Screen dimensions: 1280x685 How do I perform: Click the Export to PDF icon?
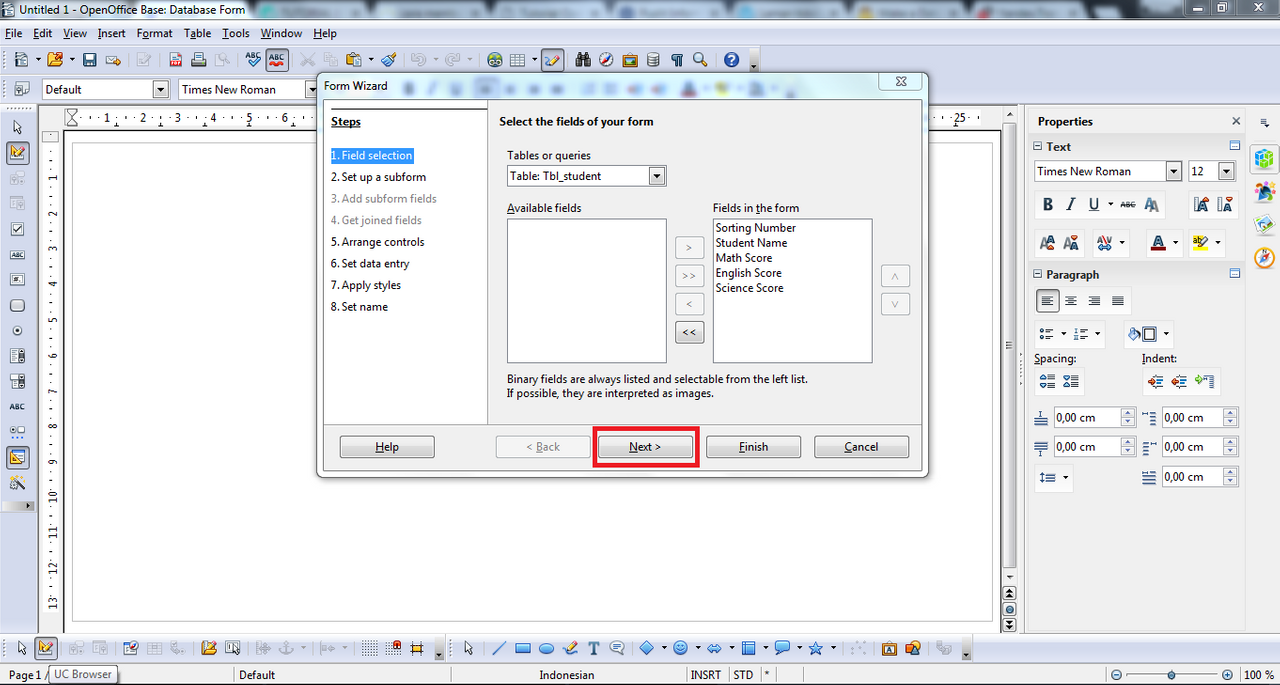tap(175, 60)
